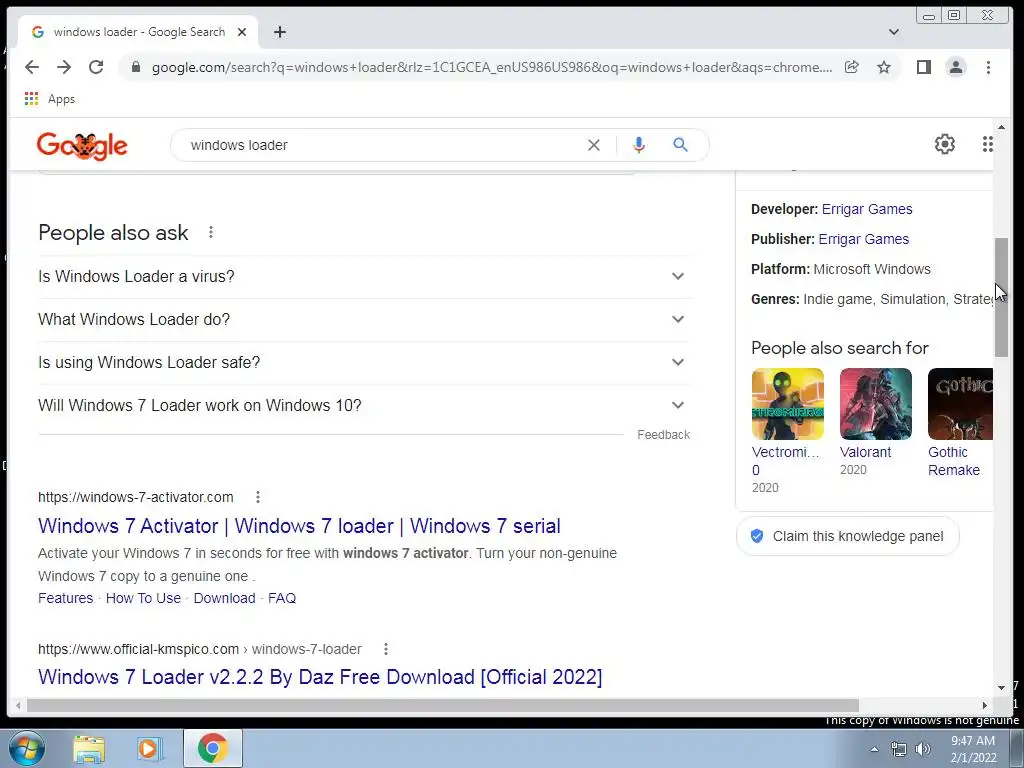Open the tab search dropdown arrow
The width and height of the screenshot is (1024, 768).
pos(894,32)
